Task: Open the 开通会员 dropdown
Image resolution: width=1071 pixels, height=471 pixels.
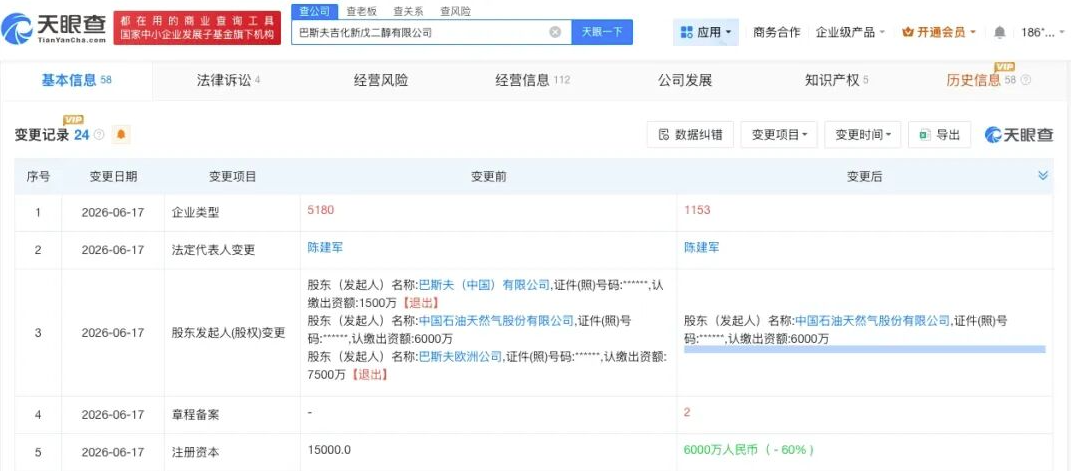Action: (939, 32)
